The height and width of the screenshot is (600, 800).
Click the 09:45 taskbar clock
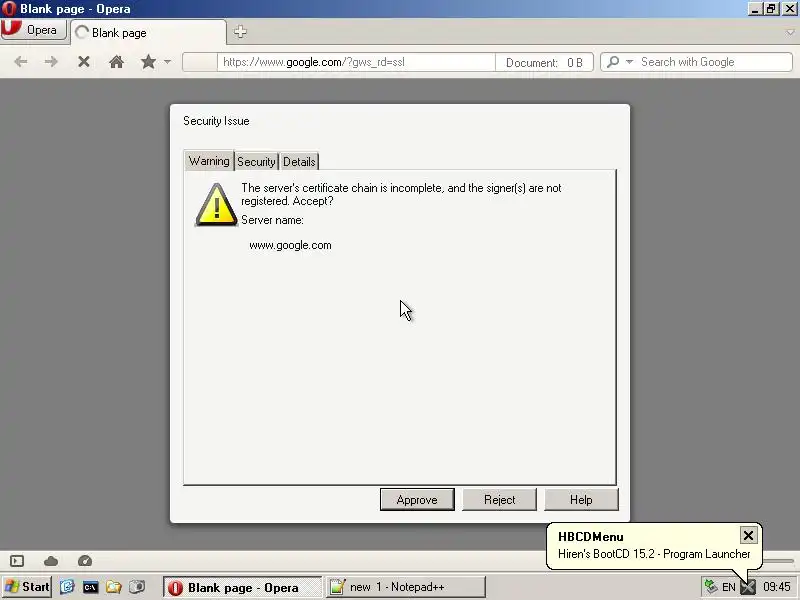coord(777,587)
